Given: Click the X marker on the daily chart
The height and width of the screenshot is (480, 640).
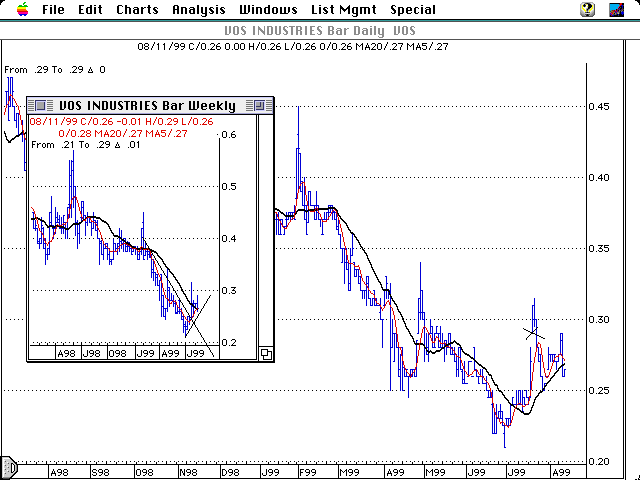Looking at the screenshot, I should pyautogui.click(x=534, y=333).
